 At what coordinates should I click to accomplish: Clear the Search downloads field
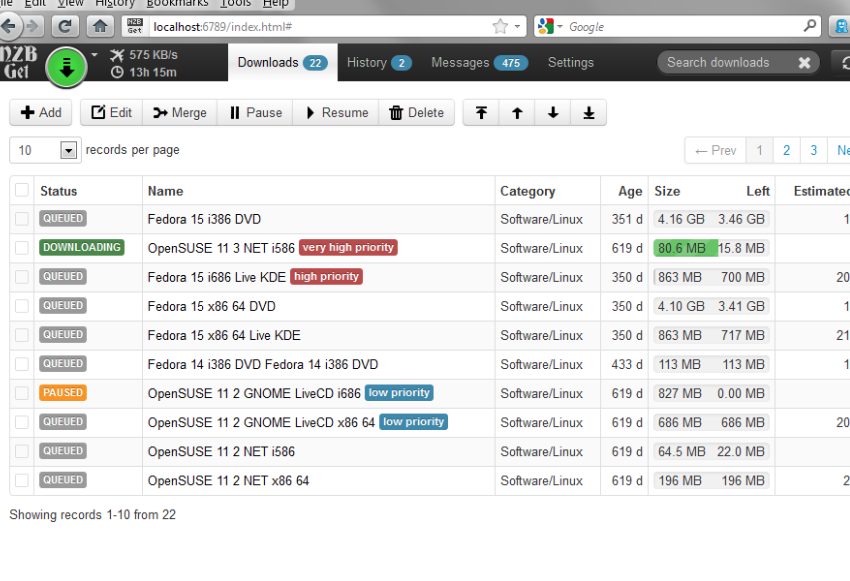[804, 63]
